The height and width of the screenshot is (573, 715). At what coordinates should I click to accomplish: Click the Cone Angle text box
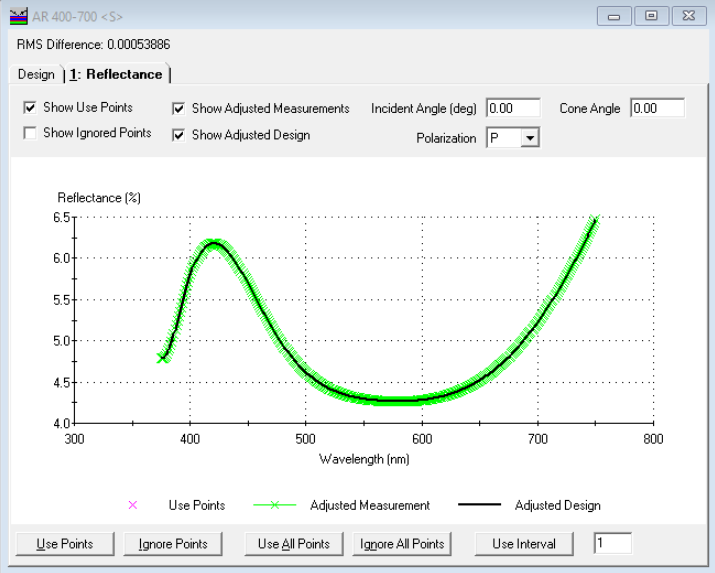point(657,109)
